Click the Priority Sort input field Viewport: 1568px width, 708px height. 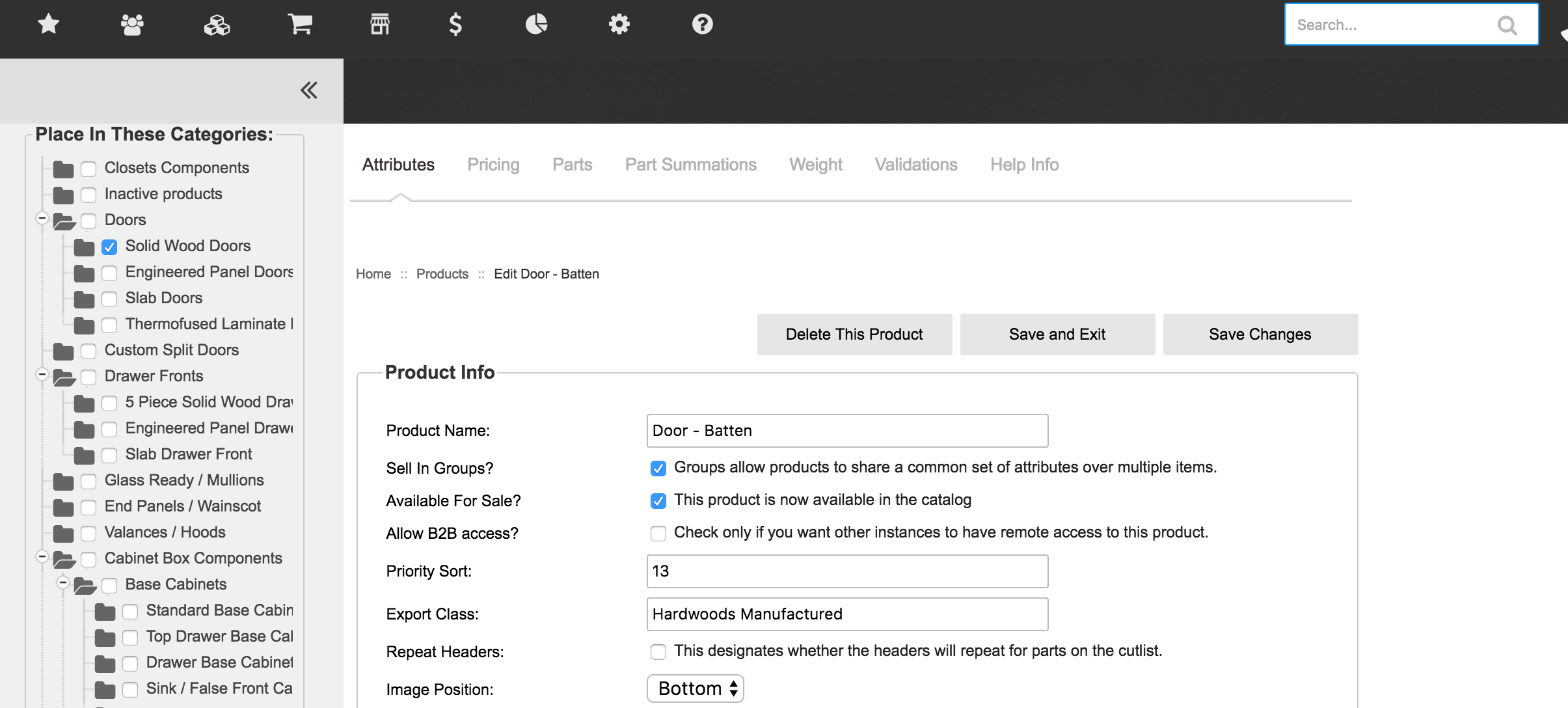pyautogui.click(x=846, y=571)
